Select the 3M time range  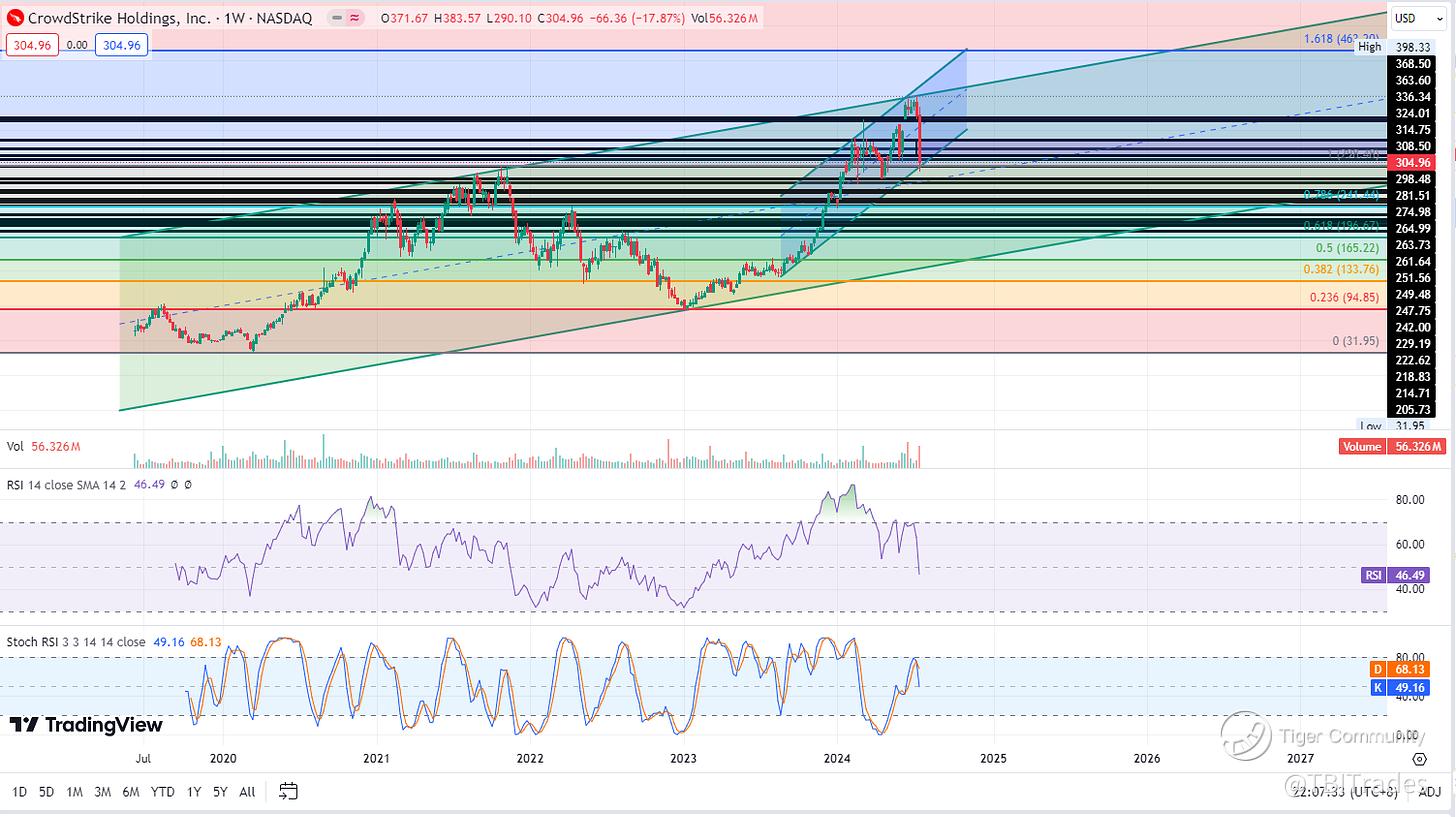(x=102, y=792)
